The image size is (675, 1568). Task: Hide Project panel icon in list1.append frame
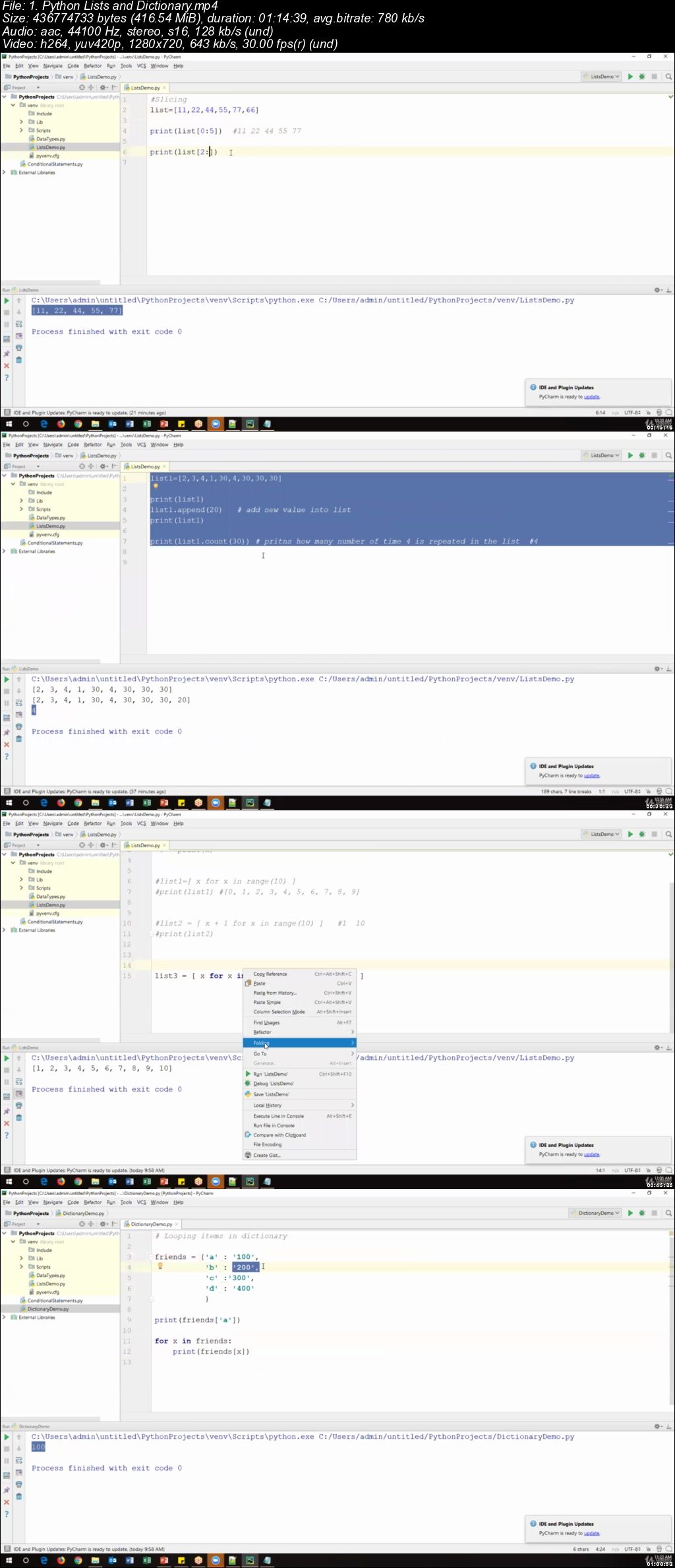click(114, 466)
